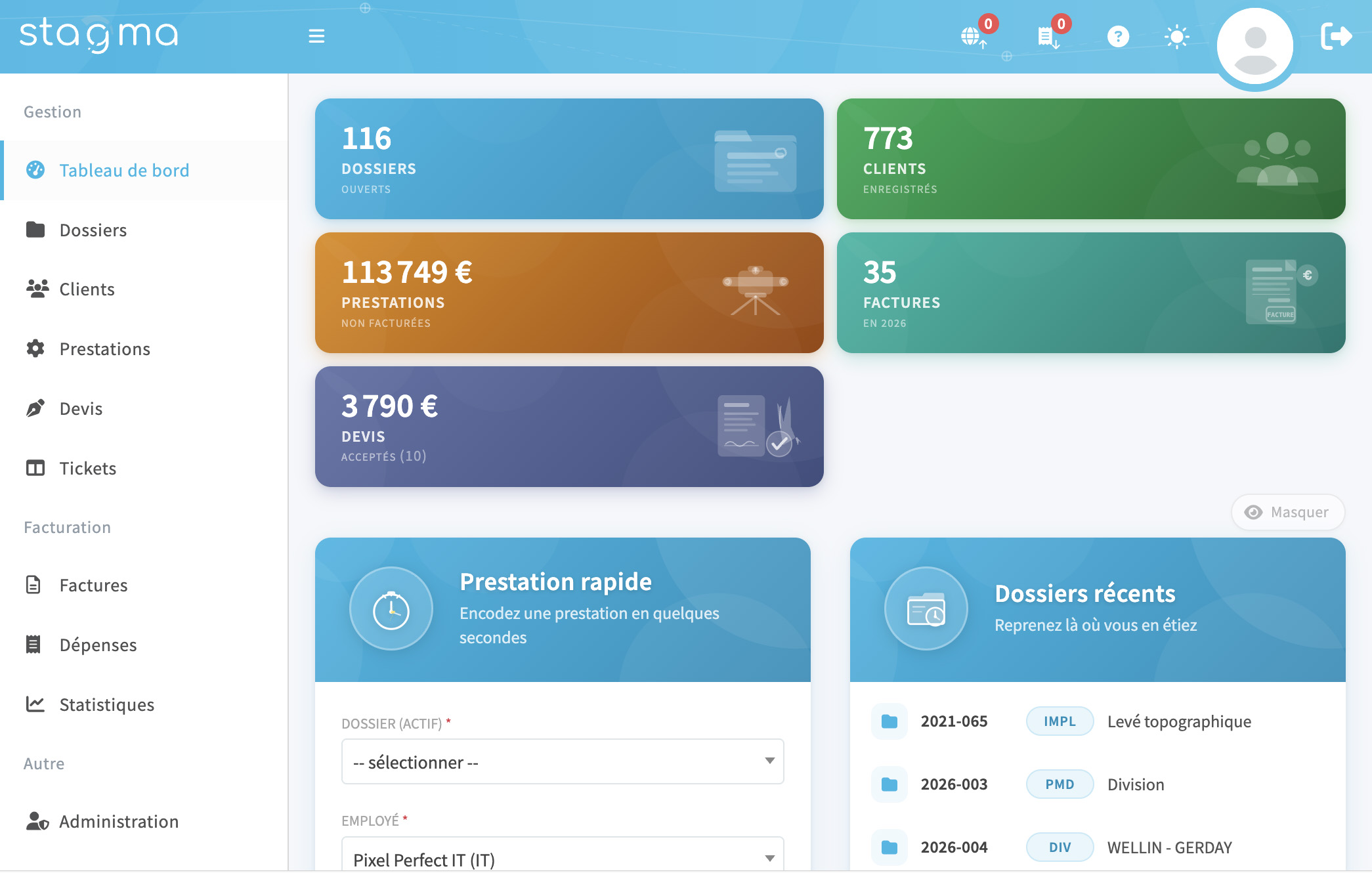Screen dimensions: 1372x873
Task: Select the Clients icon in the sidebar
Action: click(x=87, y=289)
